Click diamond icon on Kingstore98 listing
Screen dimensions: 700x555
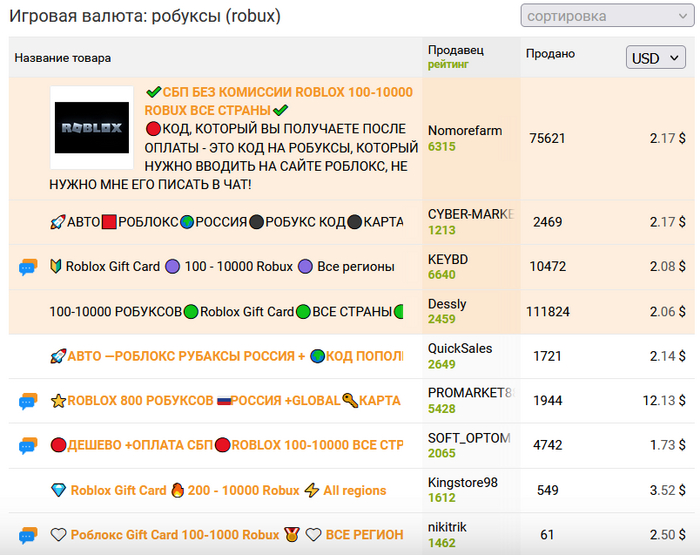coord(58,490)
